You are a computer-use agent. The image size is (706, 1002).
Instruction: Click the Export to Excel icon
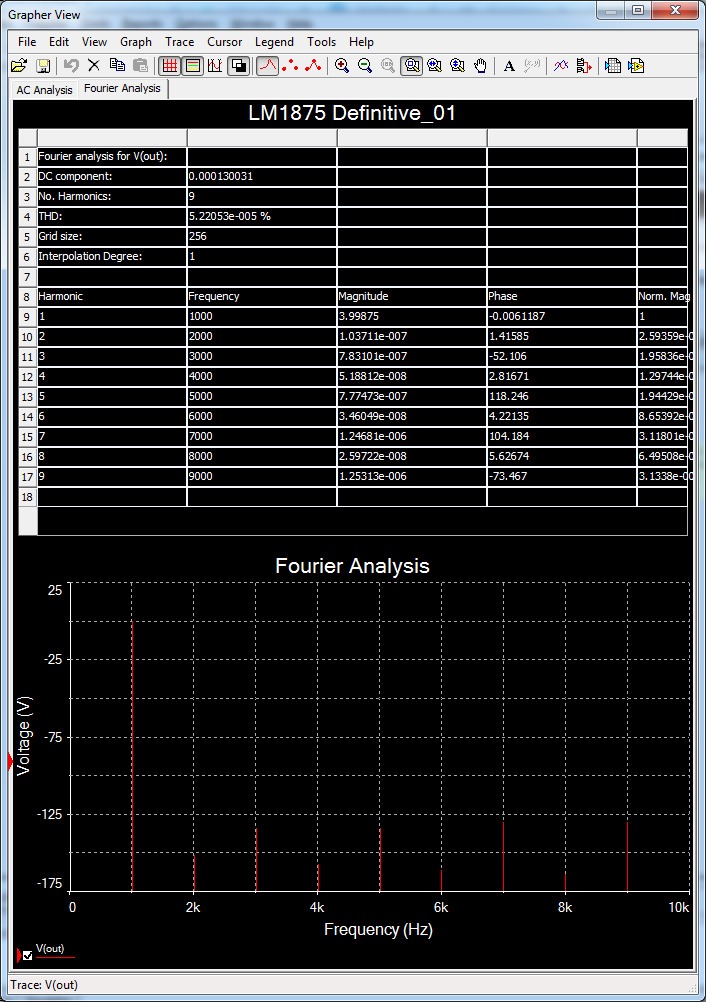coord(613,65)
